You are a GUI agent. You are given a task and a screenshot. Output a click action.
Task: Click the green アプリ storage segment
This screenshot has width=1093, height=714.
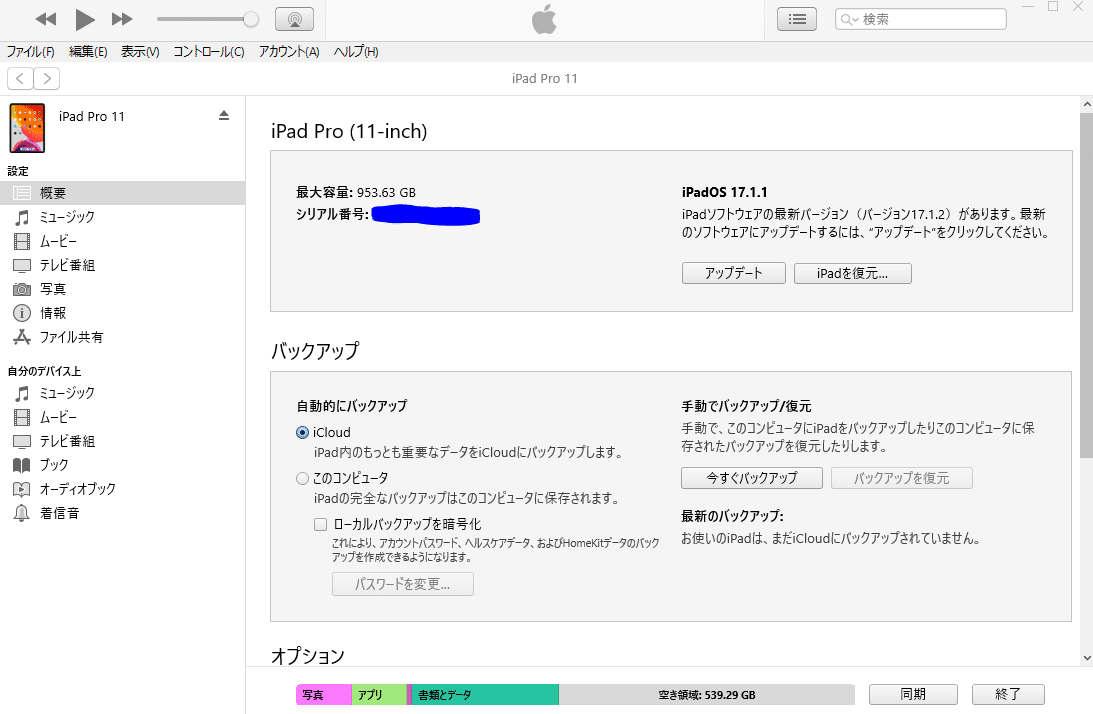click(379, 694)
